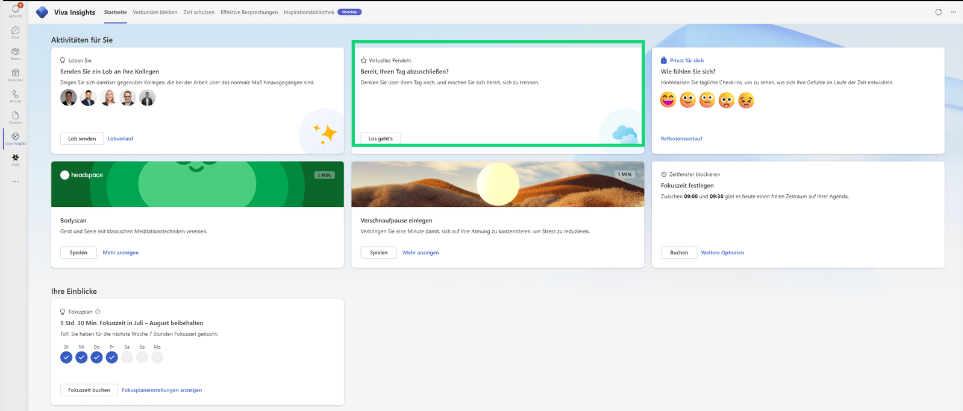Open the Kalender app in sidebar

point(15,76)
